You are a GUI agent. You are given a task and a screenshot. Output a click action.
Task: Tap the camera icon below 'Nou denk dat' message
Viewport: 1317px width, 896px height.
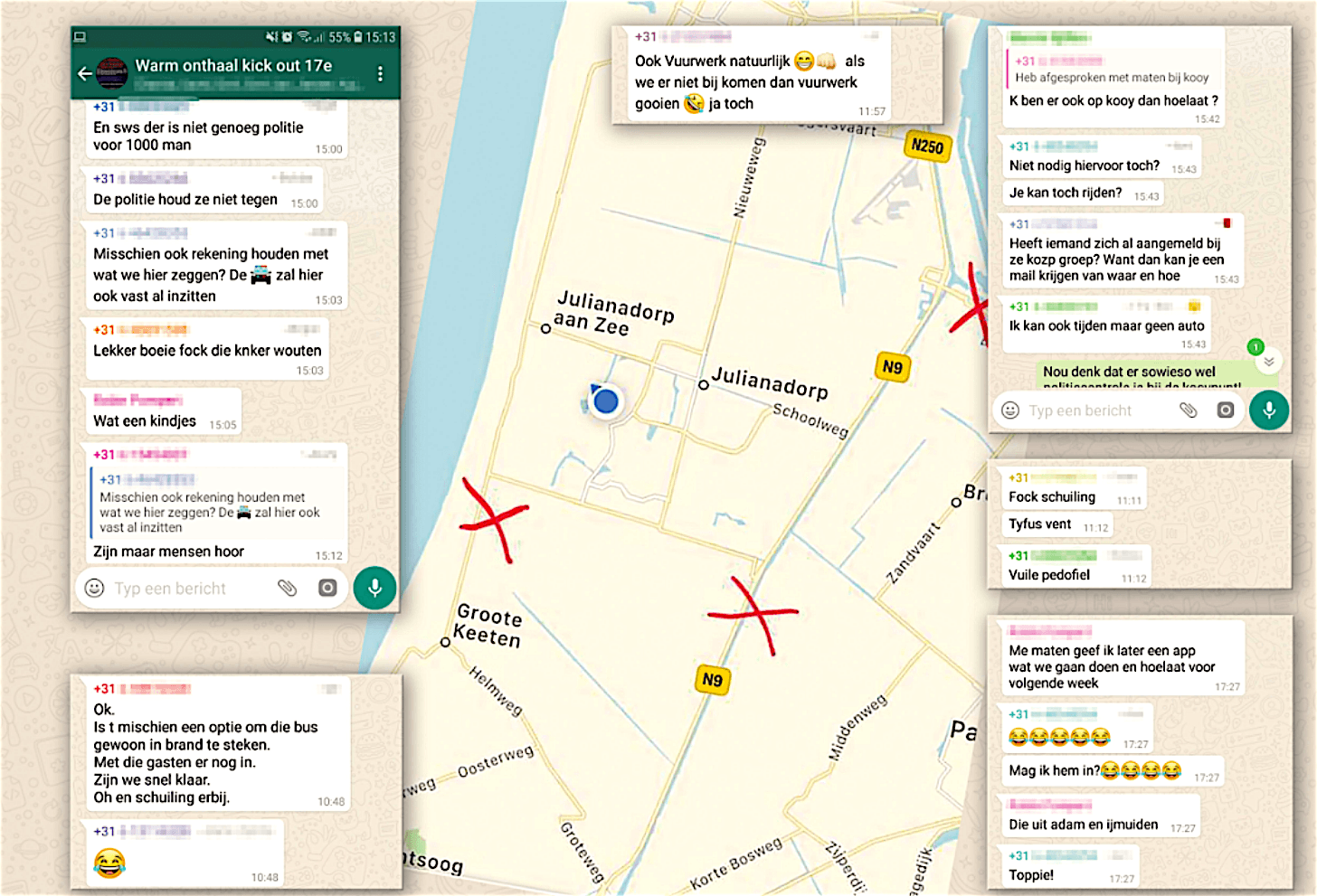click(x=1225, y=410)
